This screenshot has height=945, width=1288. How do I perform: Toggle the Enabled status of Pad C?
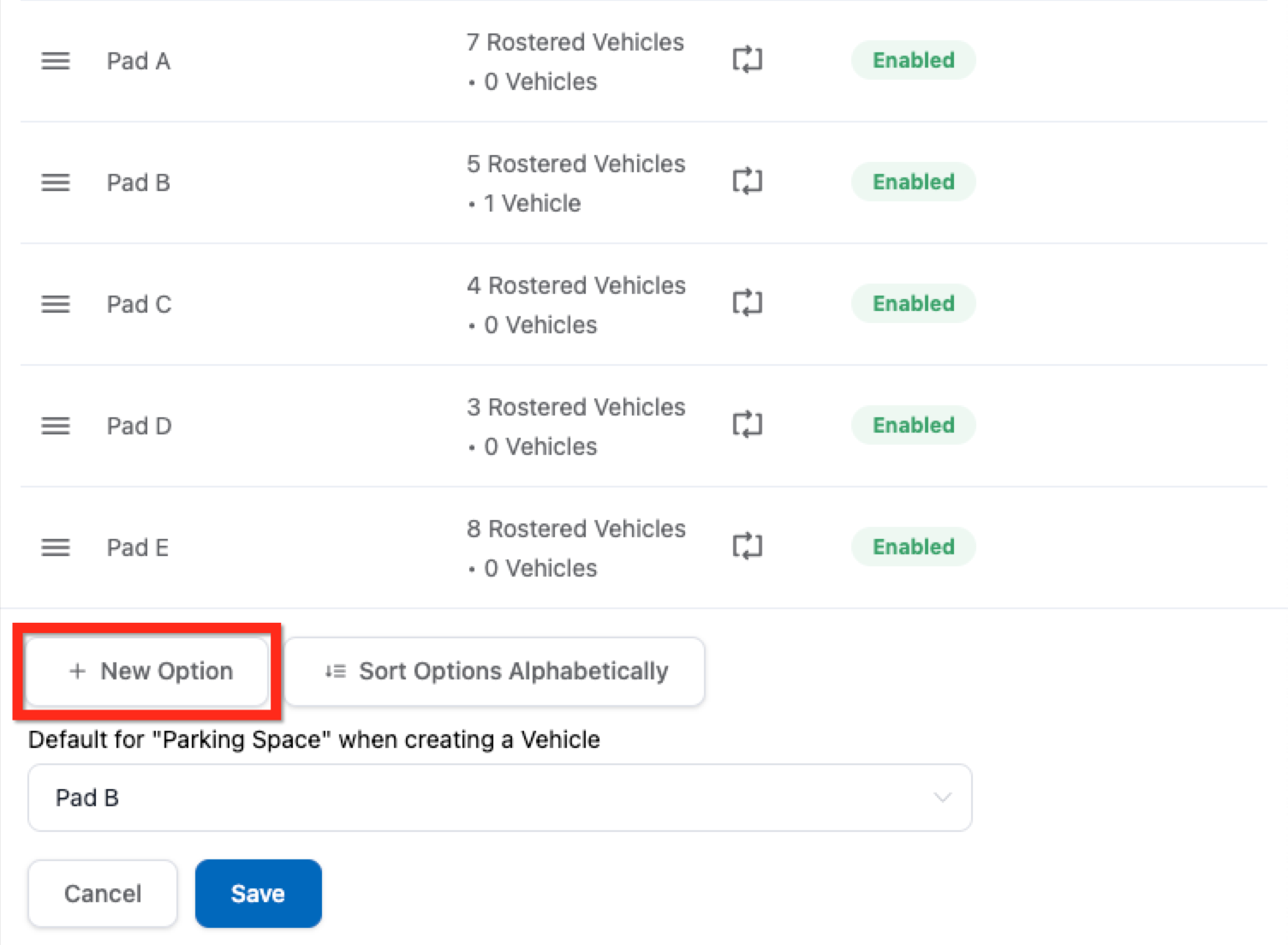coord(913,303)
